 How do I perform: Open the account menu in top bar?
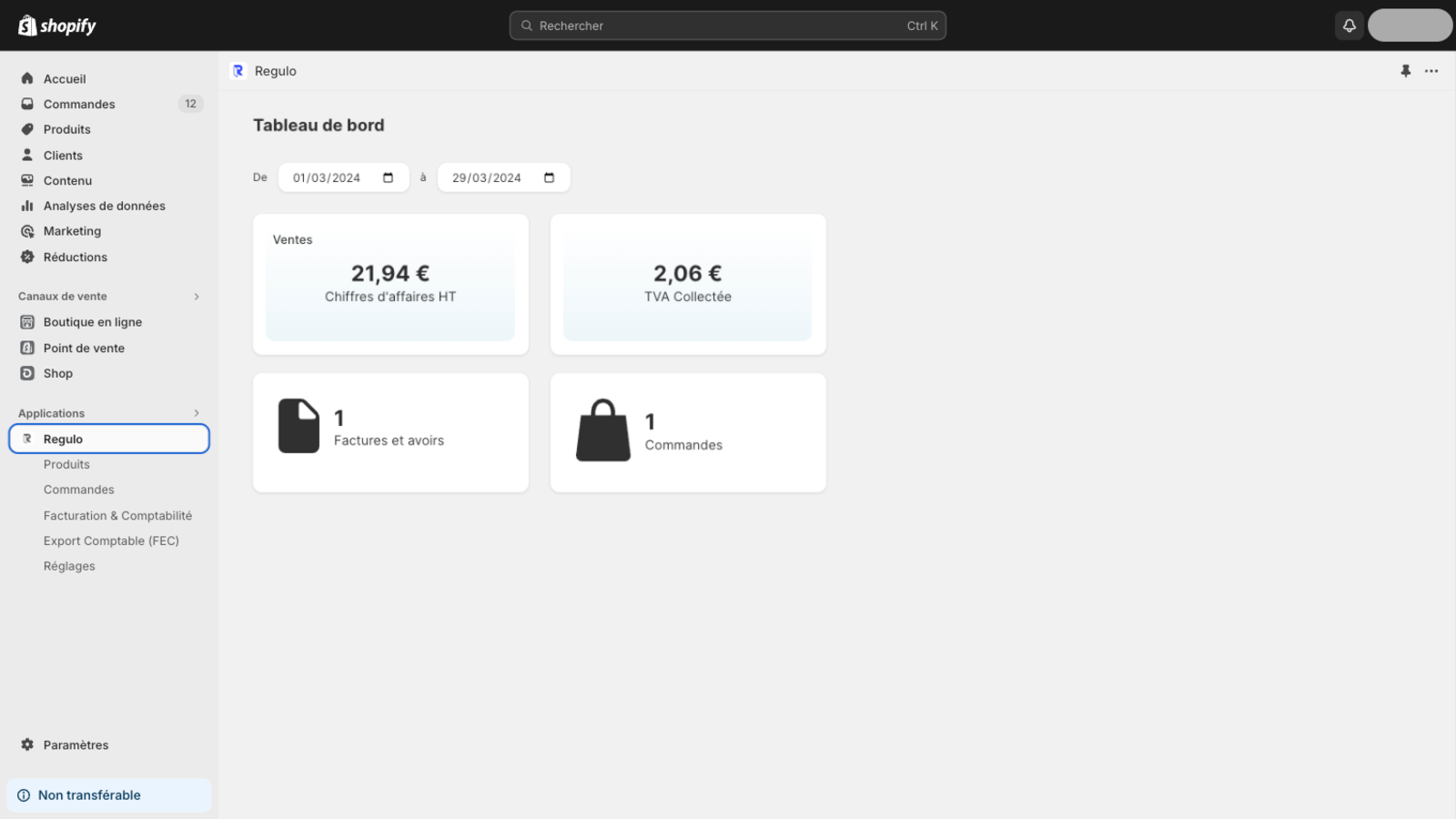pyautogui.click(x=1410, y=25)
